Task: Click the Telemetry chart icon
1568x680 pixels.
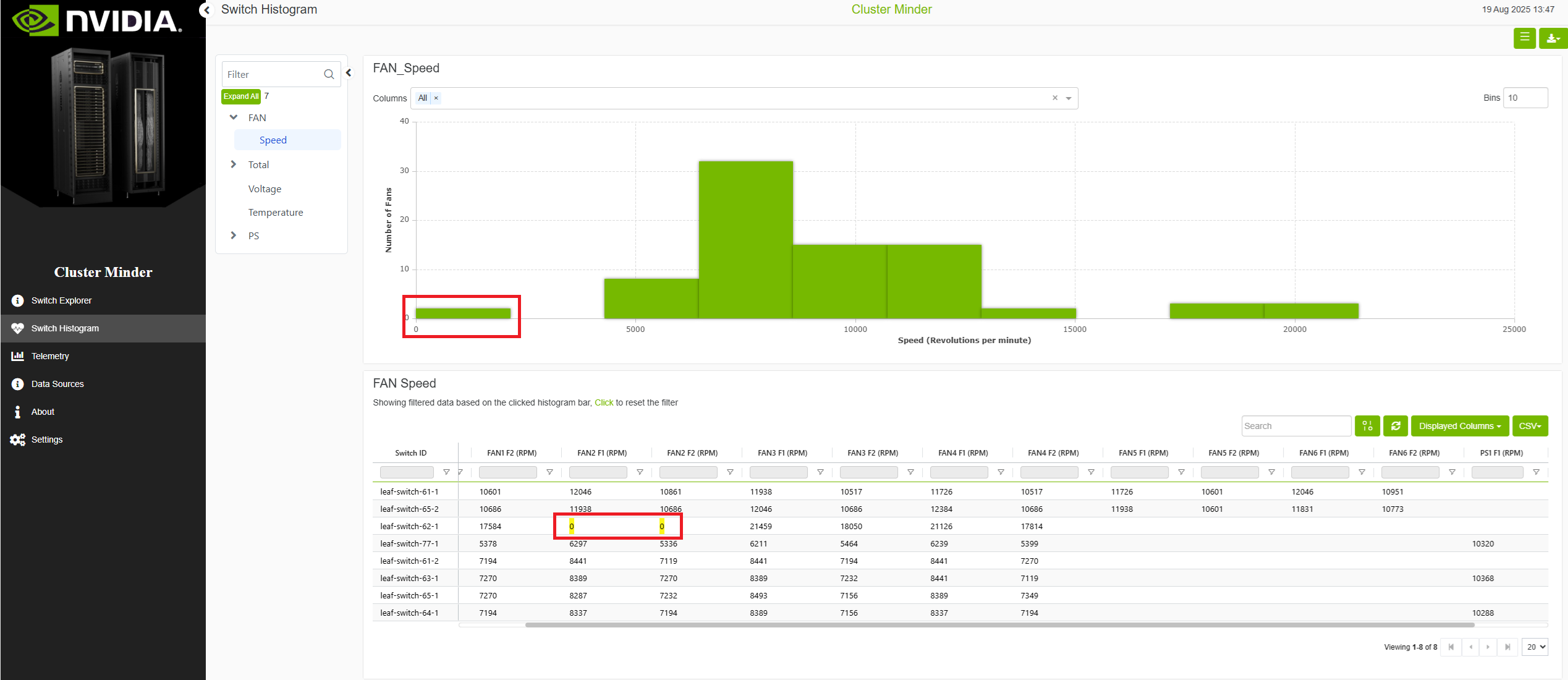Action: [x=17, y=356]
